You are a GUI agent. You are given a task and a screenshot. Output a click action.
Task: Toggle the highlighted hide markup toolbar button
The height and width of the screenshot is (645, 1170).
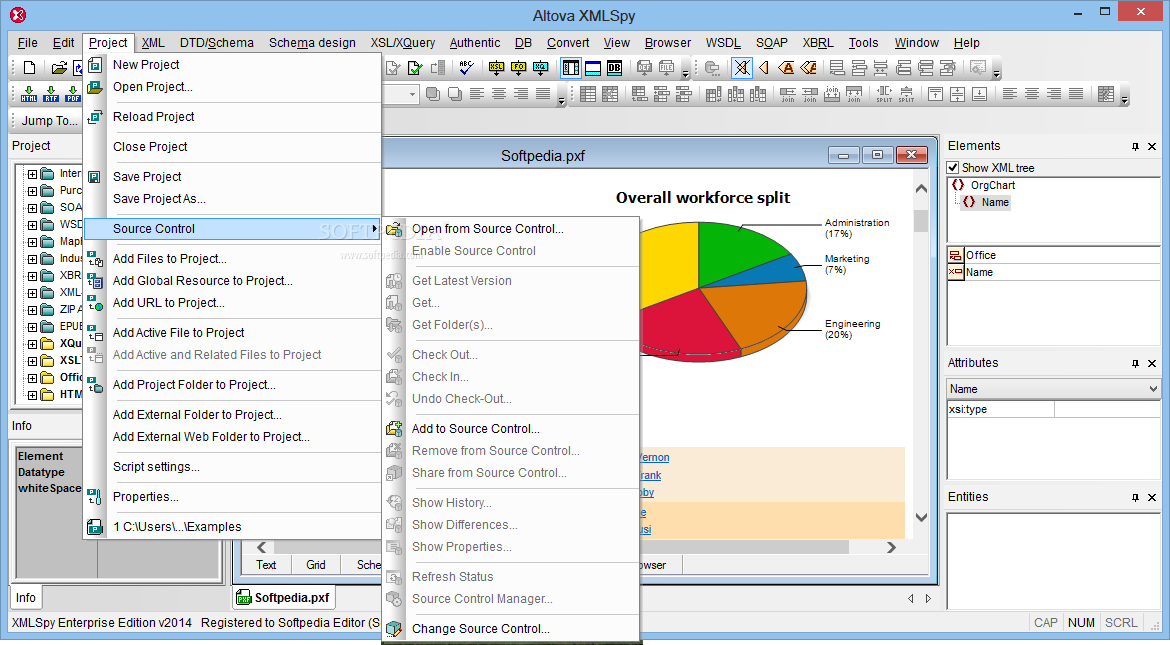coord(741,68)
